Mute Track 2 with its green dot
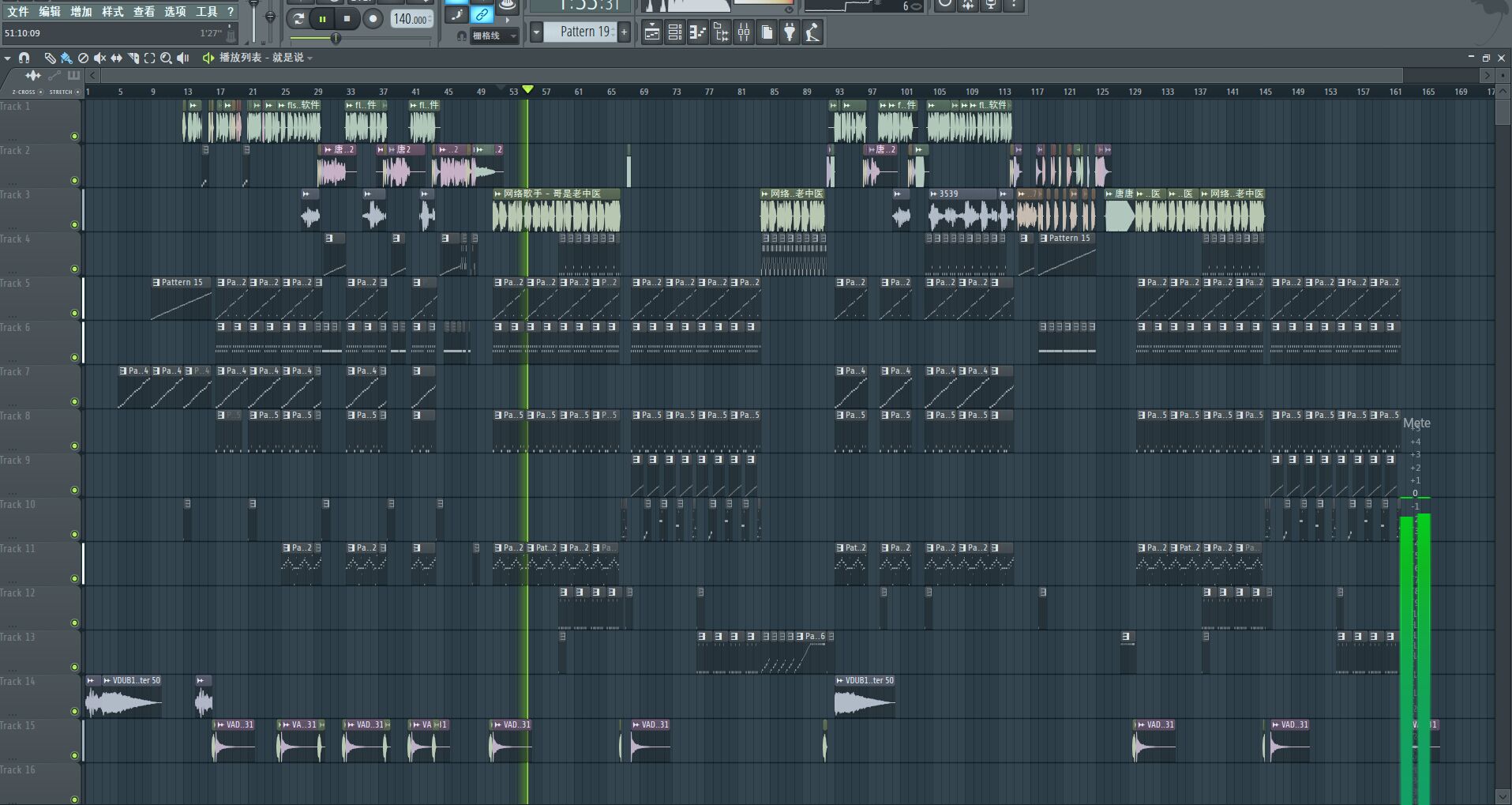The height and width of the screenshot is (805, 1512). (75, 180)
